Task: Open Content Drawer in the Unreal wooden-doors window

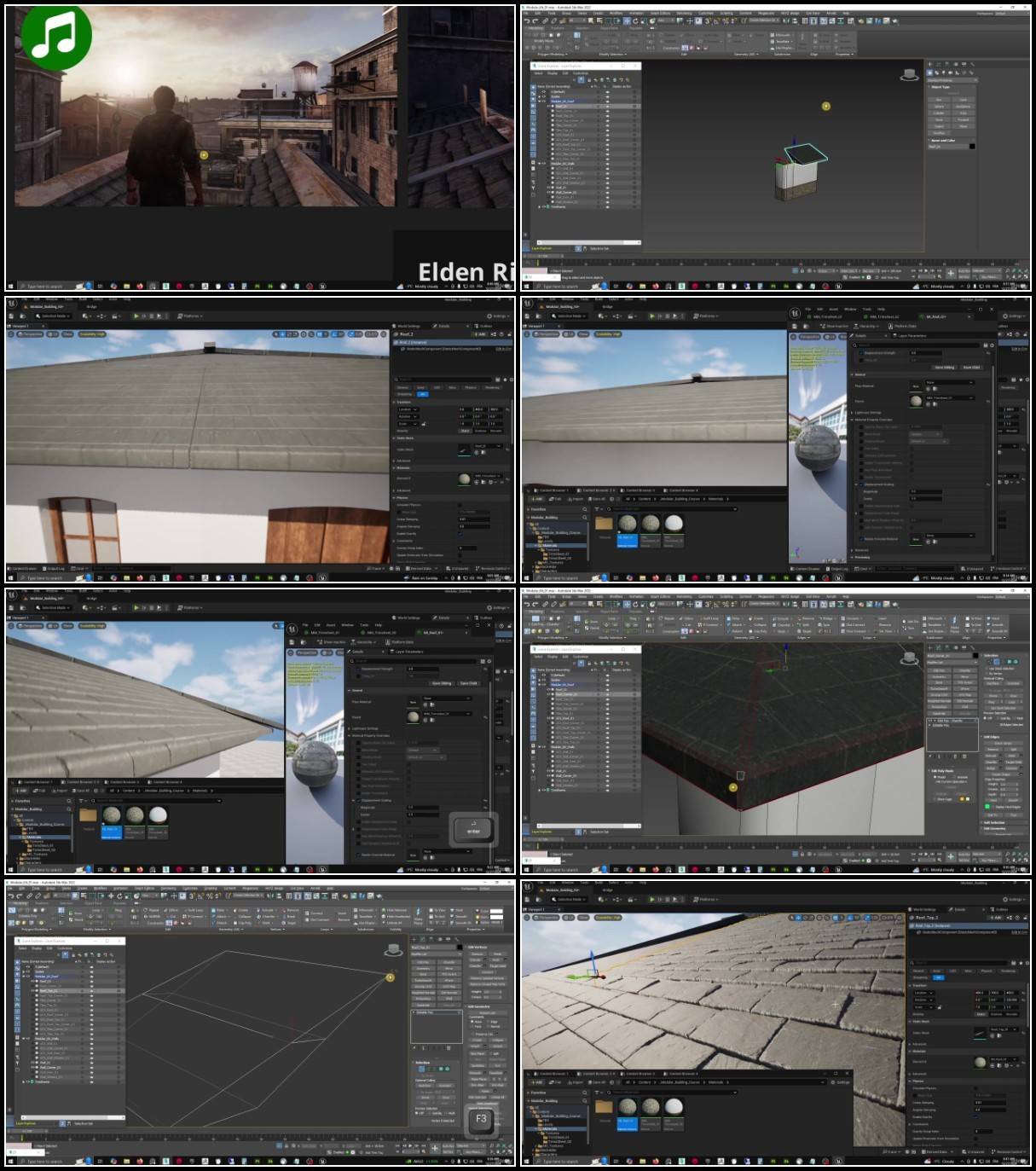Action: coord(23,568)
